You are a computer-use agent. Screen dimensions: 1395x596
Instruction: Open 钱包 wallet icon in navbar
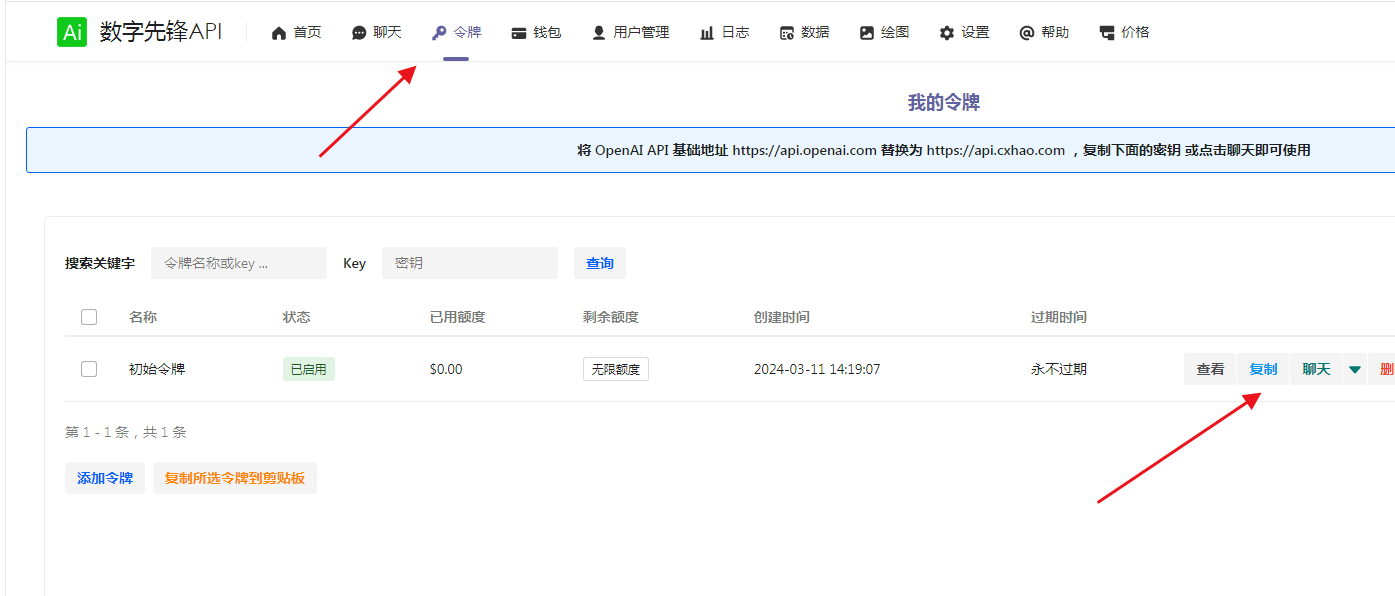(519, 33)
